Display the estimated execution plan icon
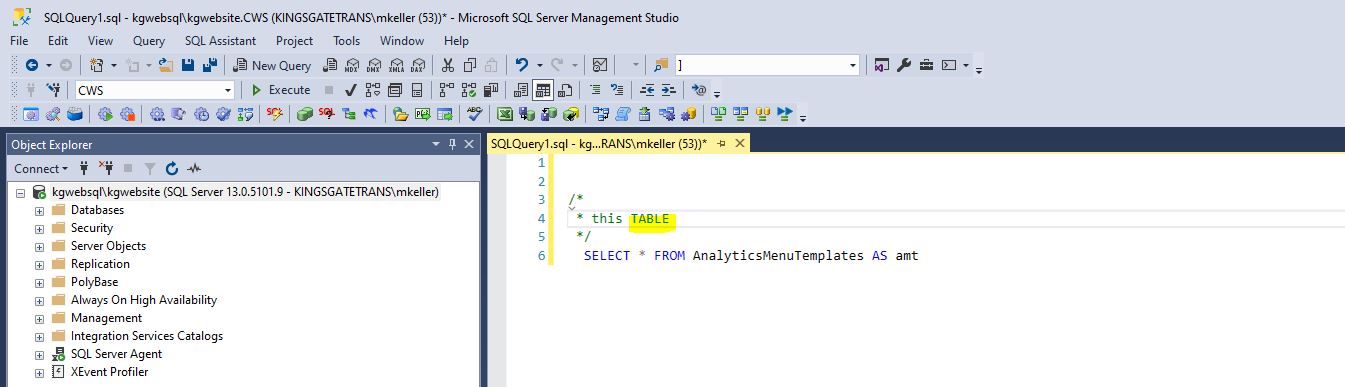 coord(373,90)
